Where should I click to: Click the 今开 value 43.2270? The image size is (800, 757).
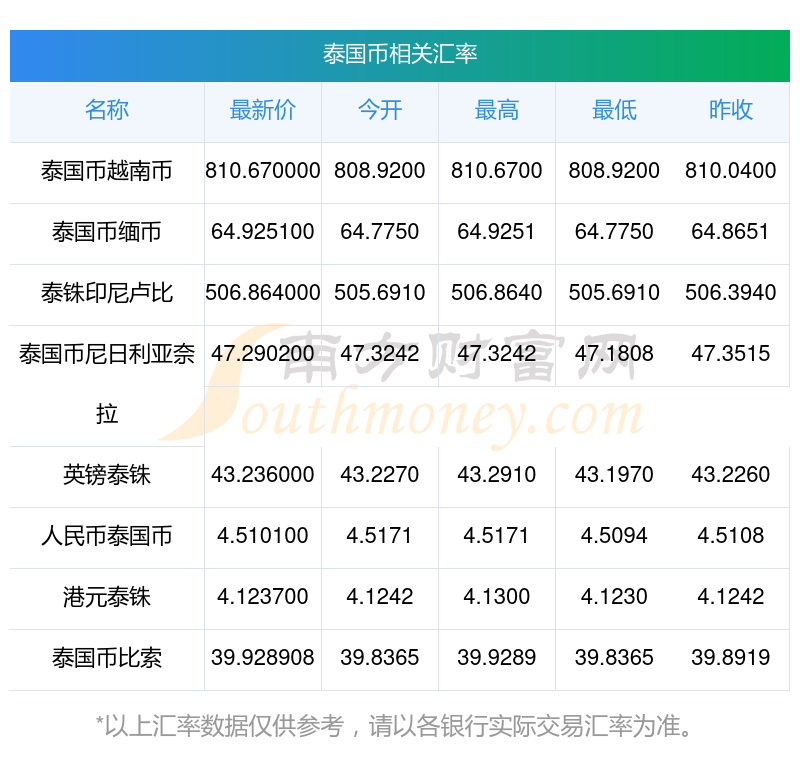click(x=380, y=475)
